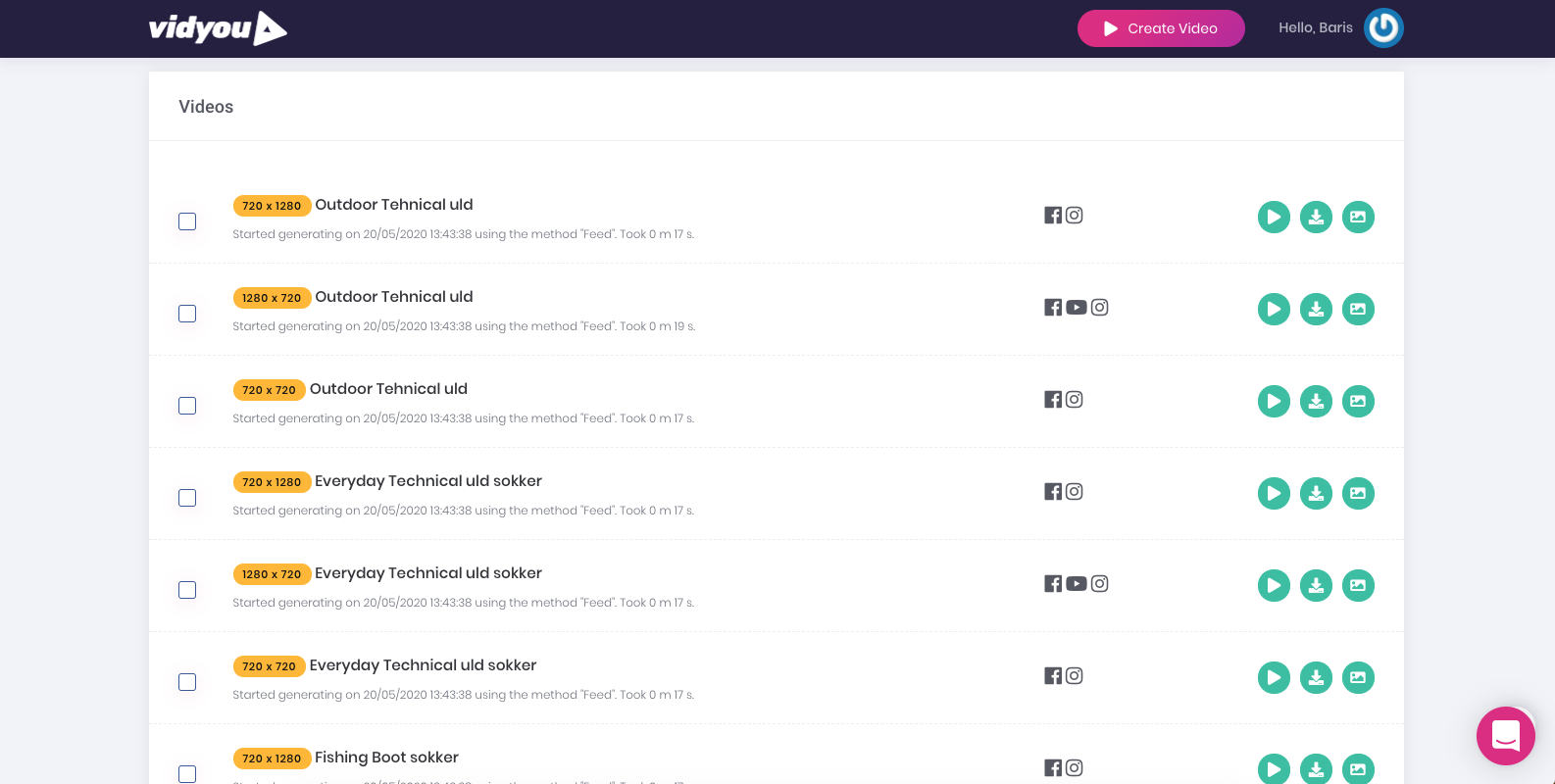The image size is (1555, 784).
Task: Click YouTube icon on 1280 x 720 Everyday Technical row
Action: pyautogui.click(x=1077, y=583)
